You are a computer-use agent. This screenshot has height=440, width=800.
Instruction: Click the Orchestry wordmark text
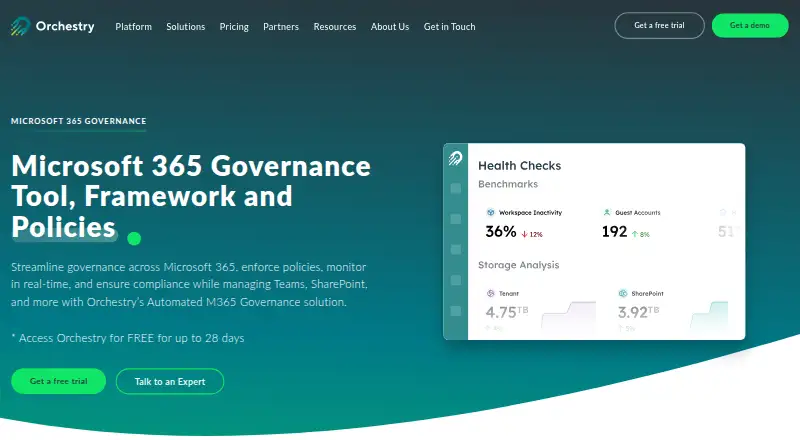click(x=65, y=26)
